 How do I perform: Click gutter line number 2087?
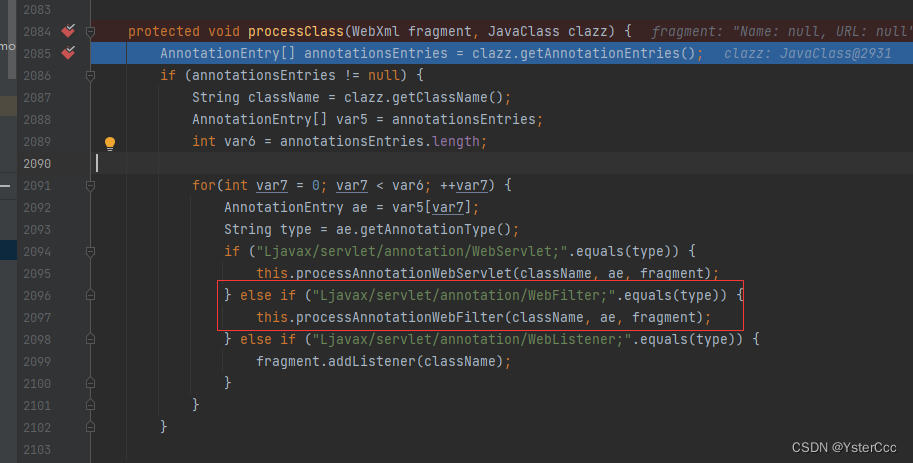[x=37, y=97]
